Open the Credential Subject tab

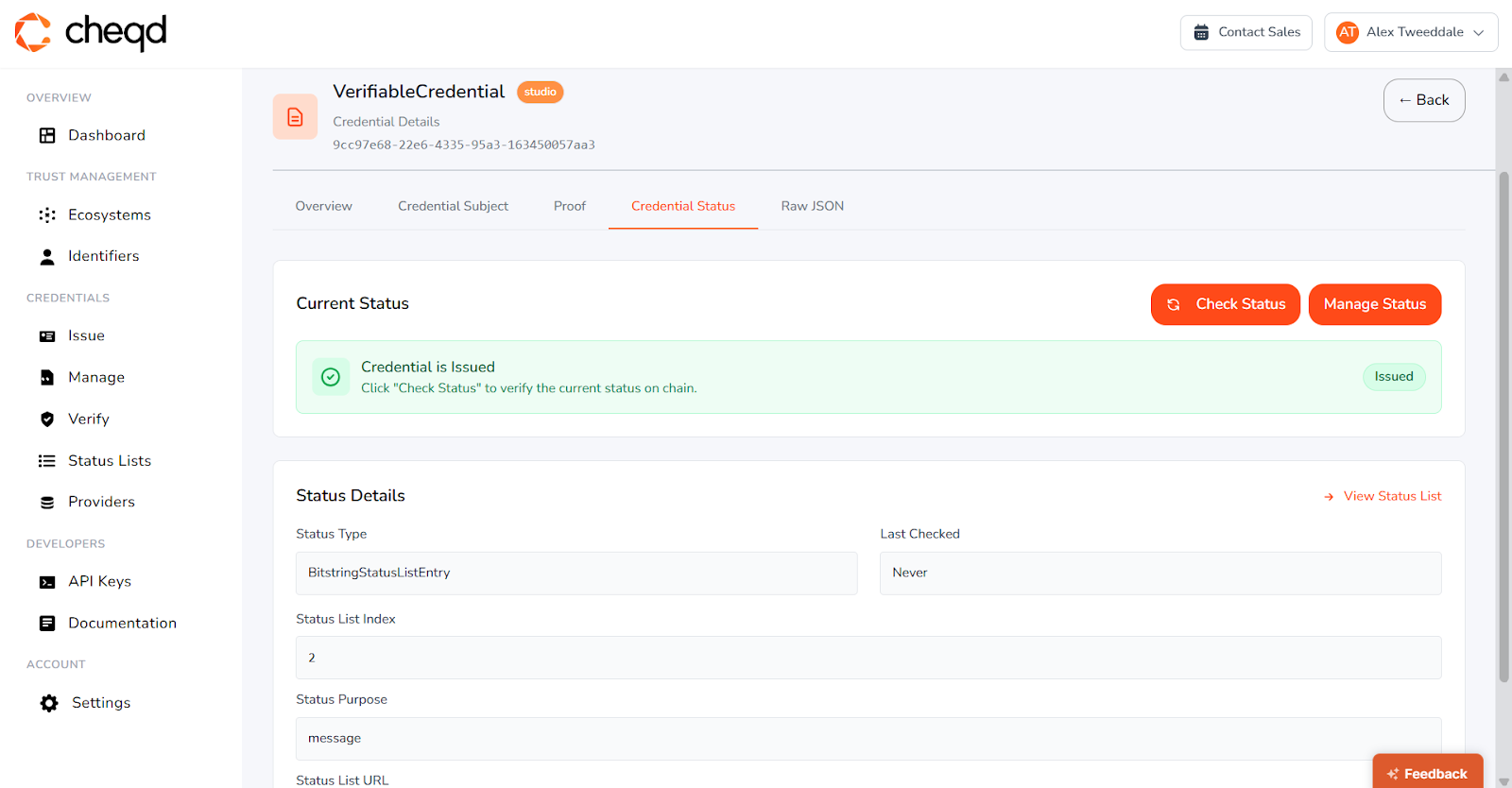coord(453,206)
